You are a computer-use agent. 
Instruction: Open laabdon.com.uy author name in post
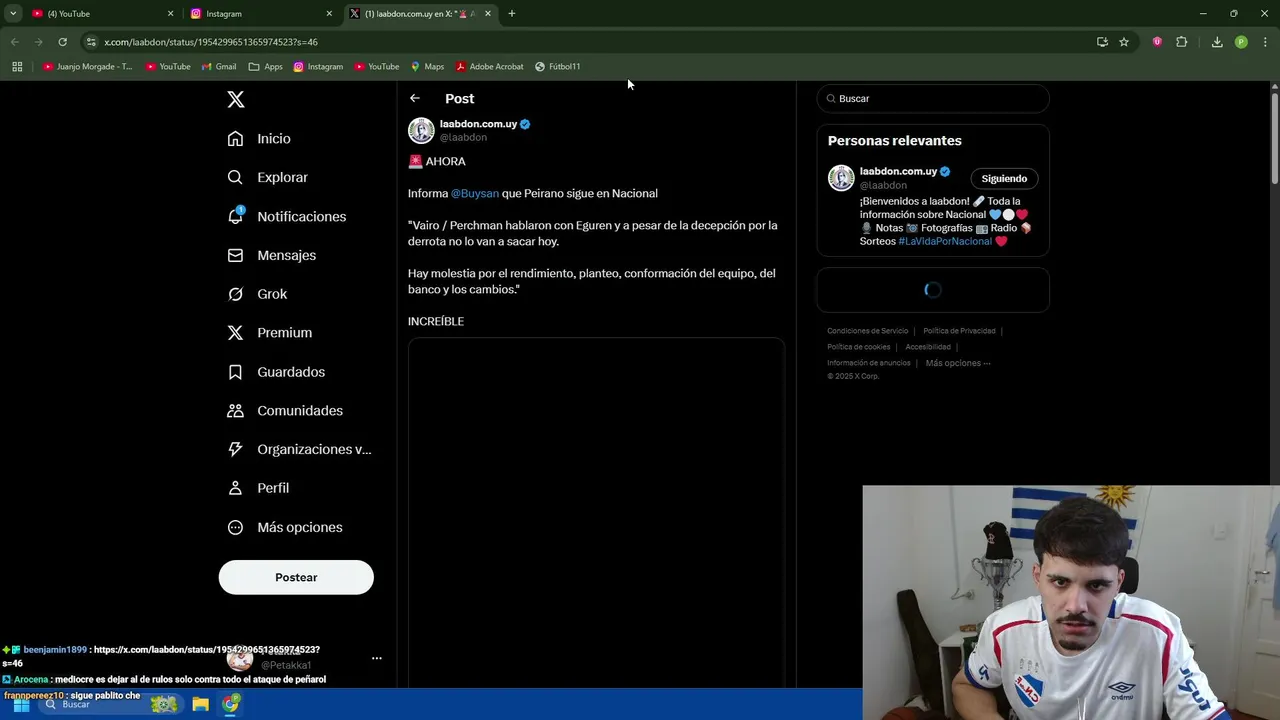pos(478,124)
